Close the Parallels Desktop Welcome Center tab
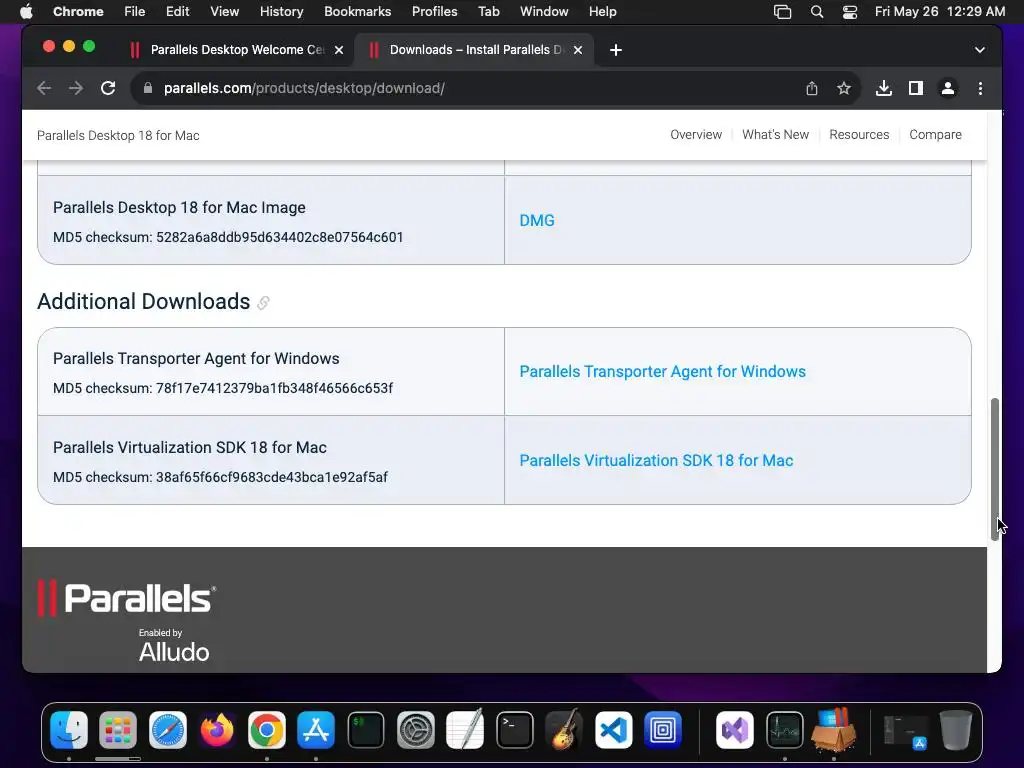 click(x=339, y=50)
